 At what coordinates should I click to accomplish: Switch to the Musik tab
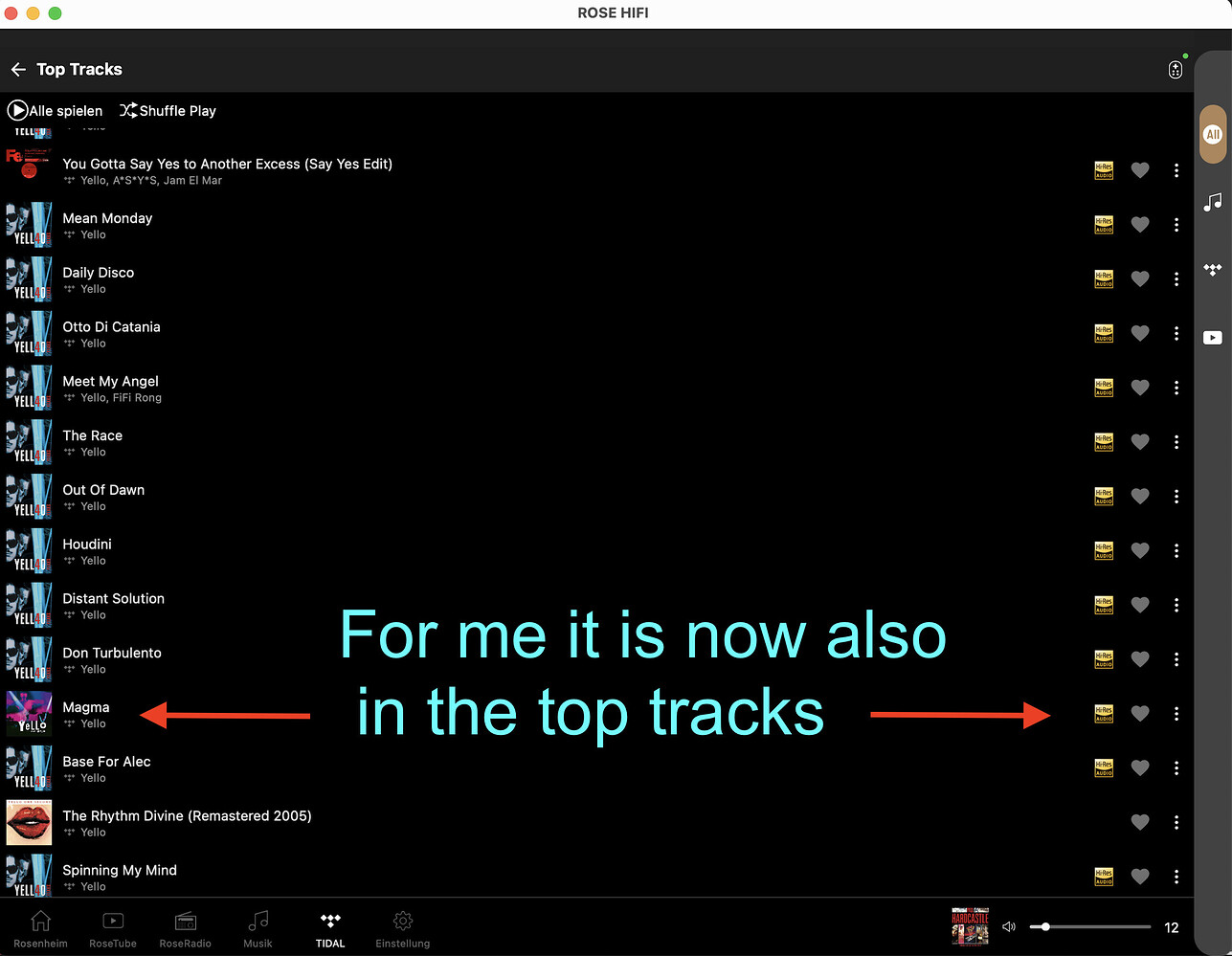(258, 929)
